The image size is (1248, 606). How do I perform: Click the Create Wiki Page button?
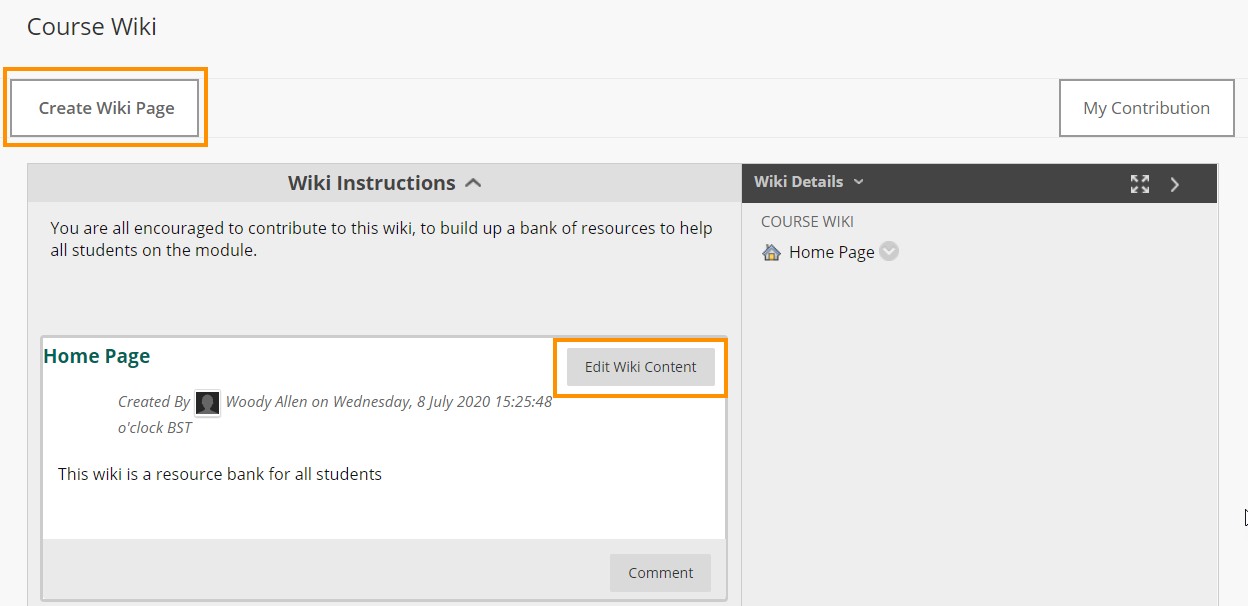coord(106,108)
